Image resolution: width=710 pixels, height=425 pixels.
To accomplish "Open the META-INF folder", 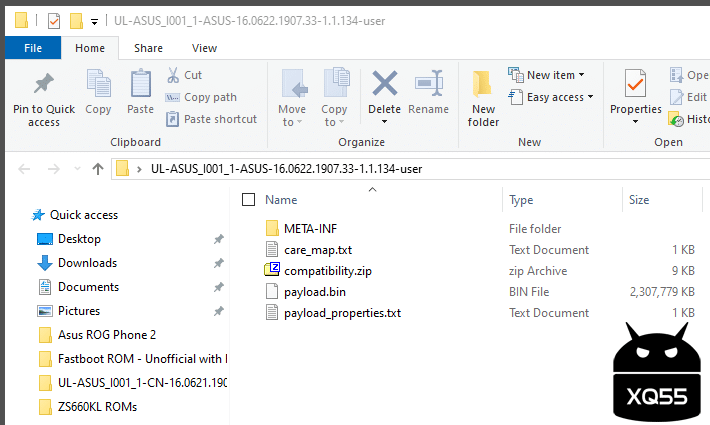I will coord(310,228).
